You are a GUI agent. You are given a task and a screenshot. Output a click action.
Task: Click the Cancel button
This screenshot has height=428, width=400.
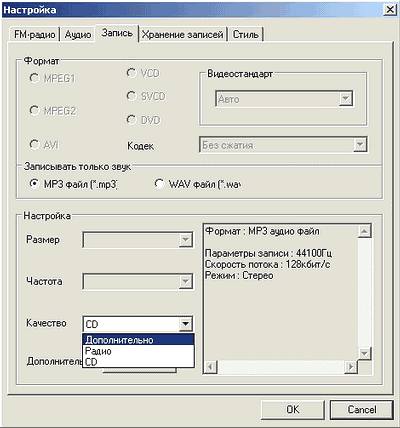pyautogui.click(x=362, y=409)
